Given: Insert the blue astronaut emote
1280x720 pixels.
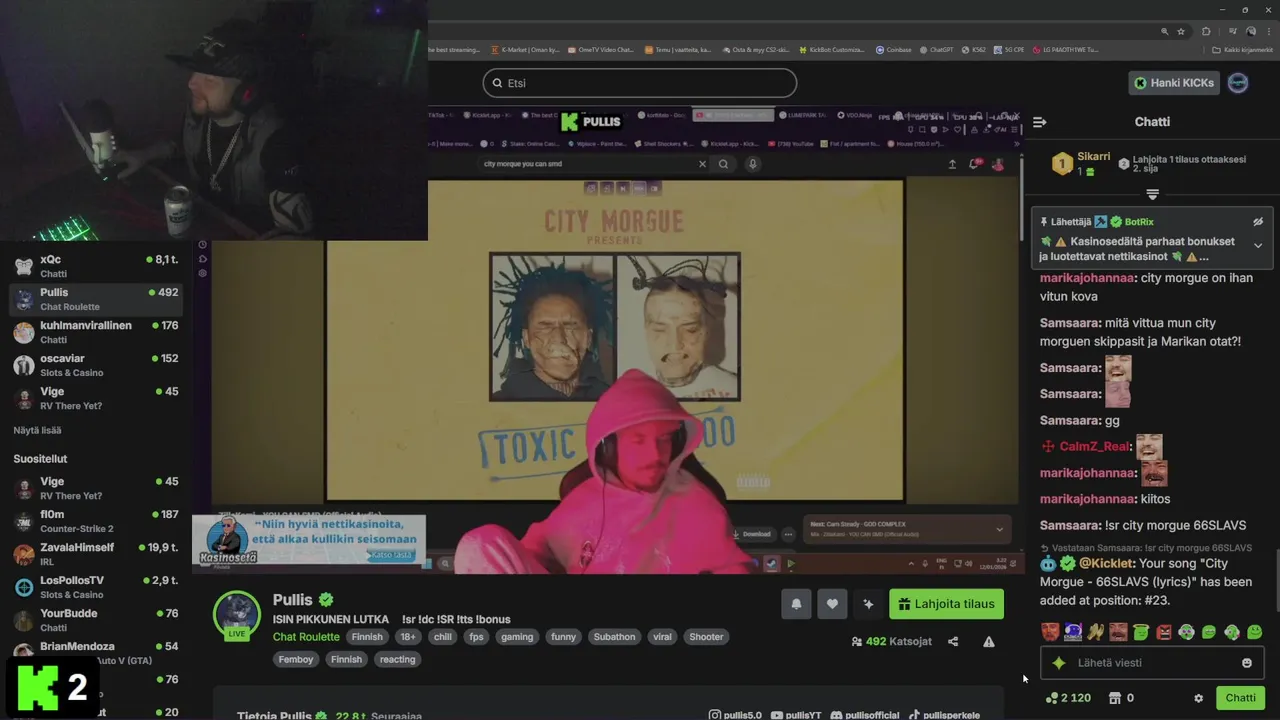Looking at the screenshot, I should (x=1073, y=632).
